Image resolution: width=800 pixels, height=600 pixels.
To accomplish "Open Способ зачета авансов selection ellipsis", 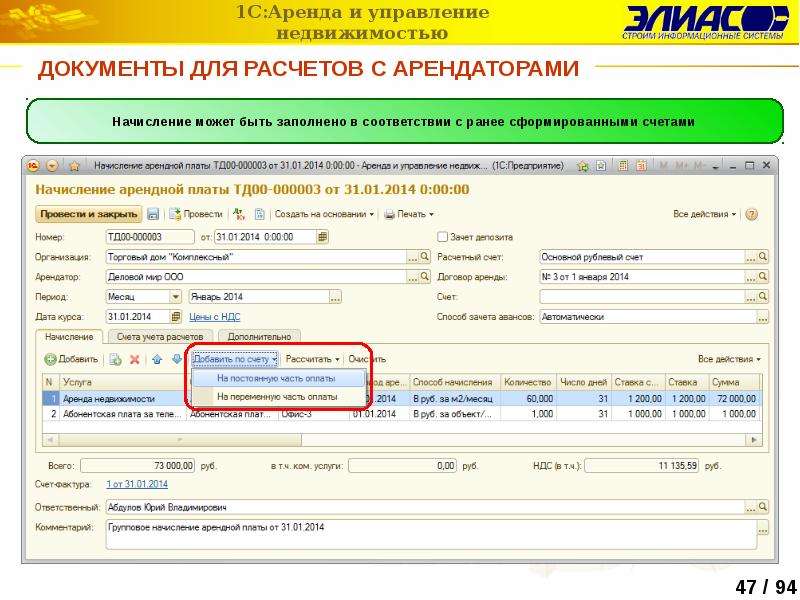I will [762, 317].
